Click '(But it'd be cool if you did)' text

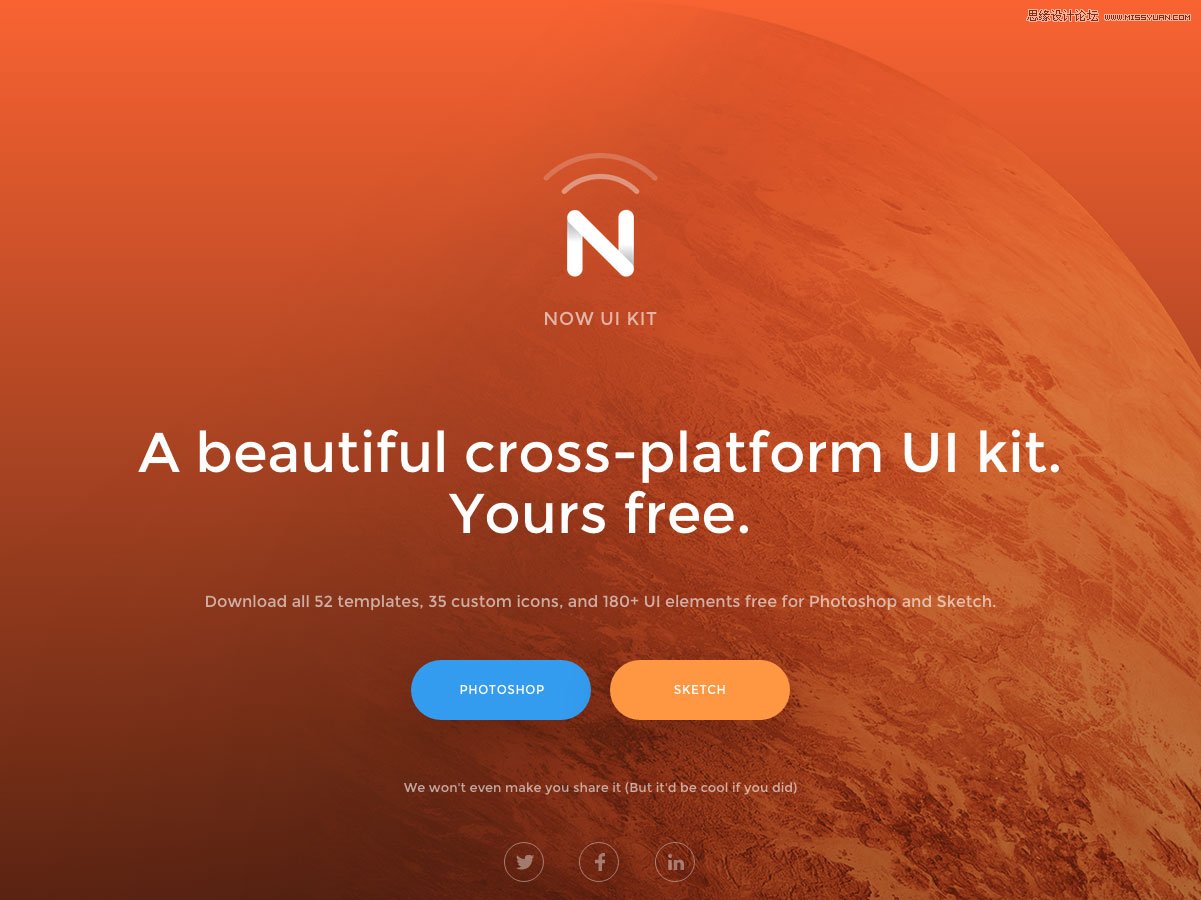click(711, 788)
